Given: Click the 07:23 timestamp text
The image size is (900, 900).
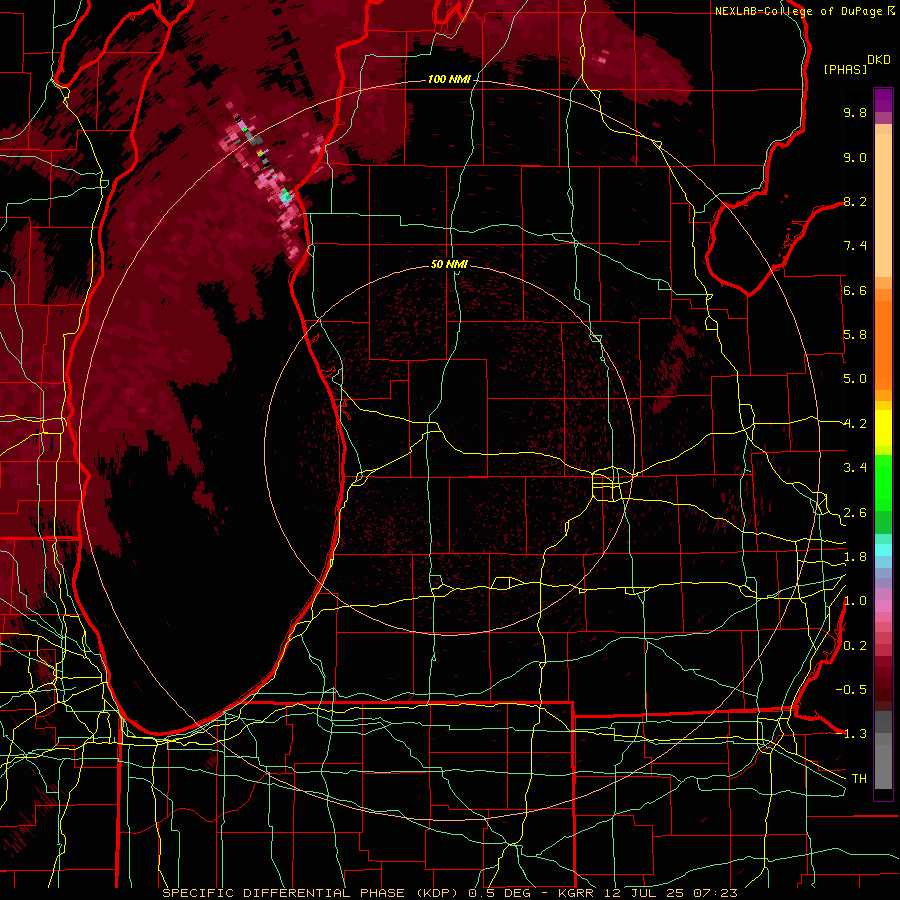Looking at the screenshot, I should click(x=715, y=893).
